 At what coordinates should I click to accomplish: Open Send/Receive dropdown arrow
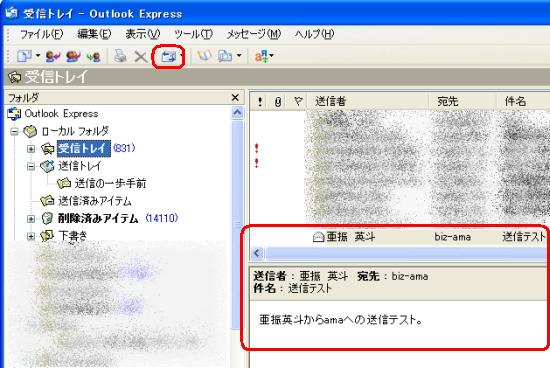point(181,56)
